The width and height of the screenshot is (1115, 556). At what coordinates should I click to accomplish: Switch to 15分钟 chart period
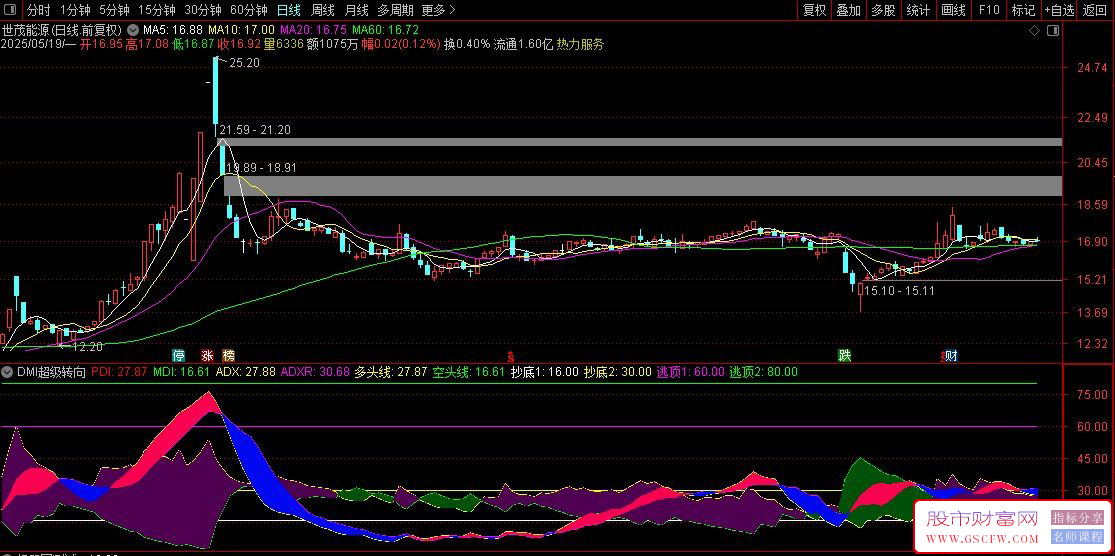(156, 10)
